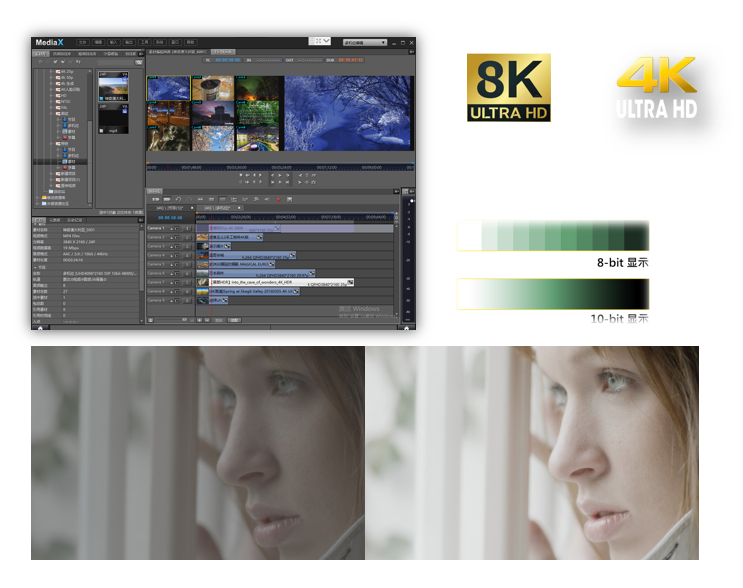Screen dimensions: 743x588
Task: Click the MediaX logo in title bar
Action: point(49,43)
